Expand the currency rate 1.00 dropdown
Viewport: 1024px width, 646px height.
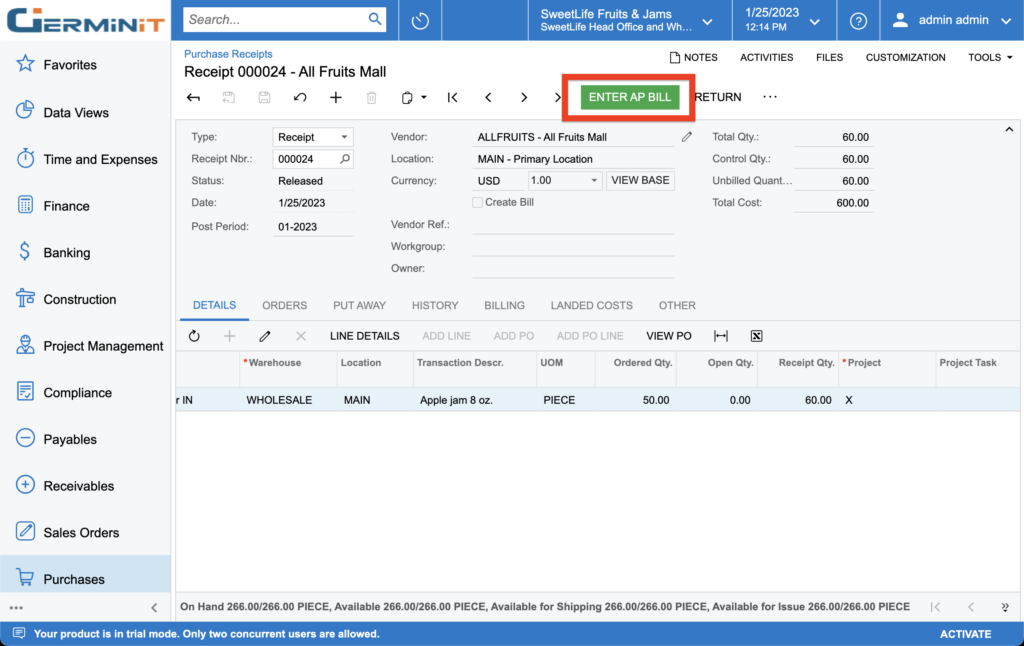tap(594, 181)
